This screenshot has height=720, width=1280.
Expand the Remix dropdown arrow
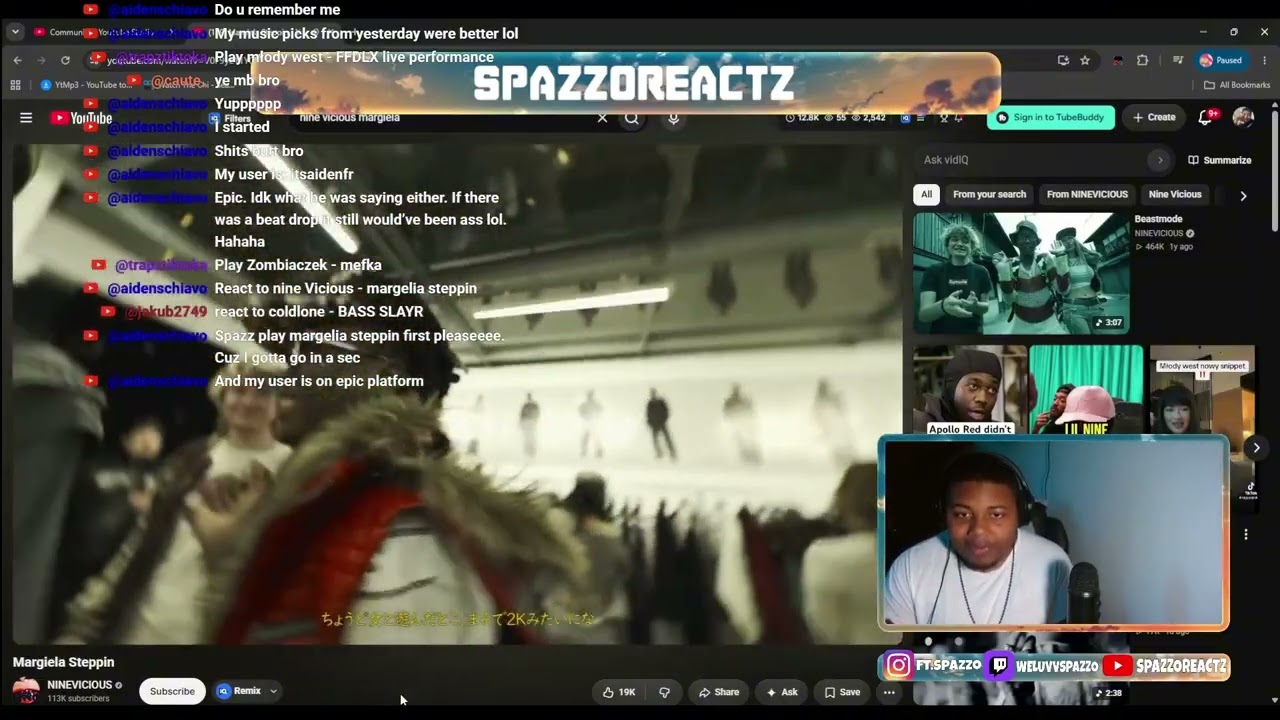click(x=273, y=691)
